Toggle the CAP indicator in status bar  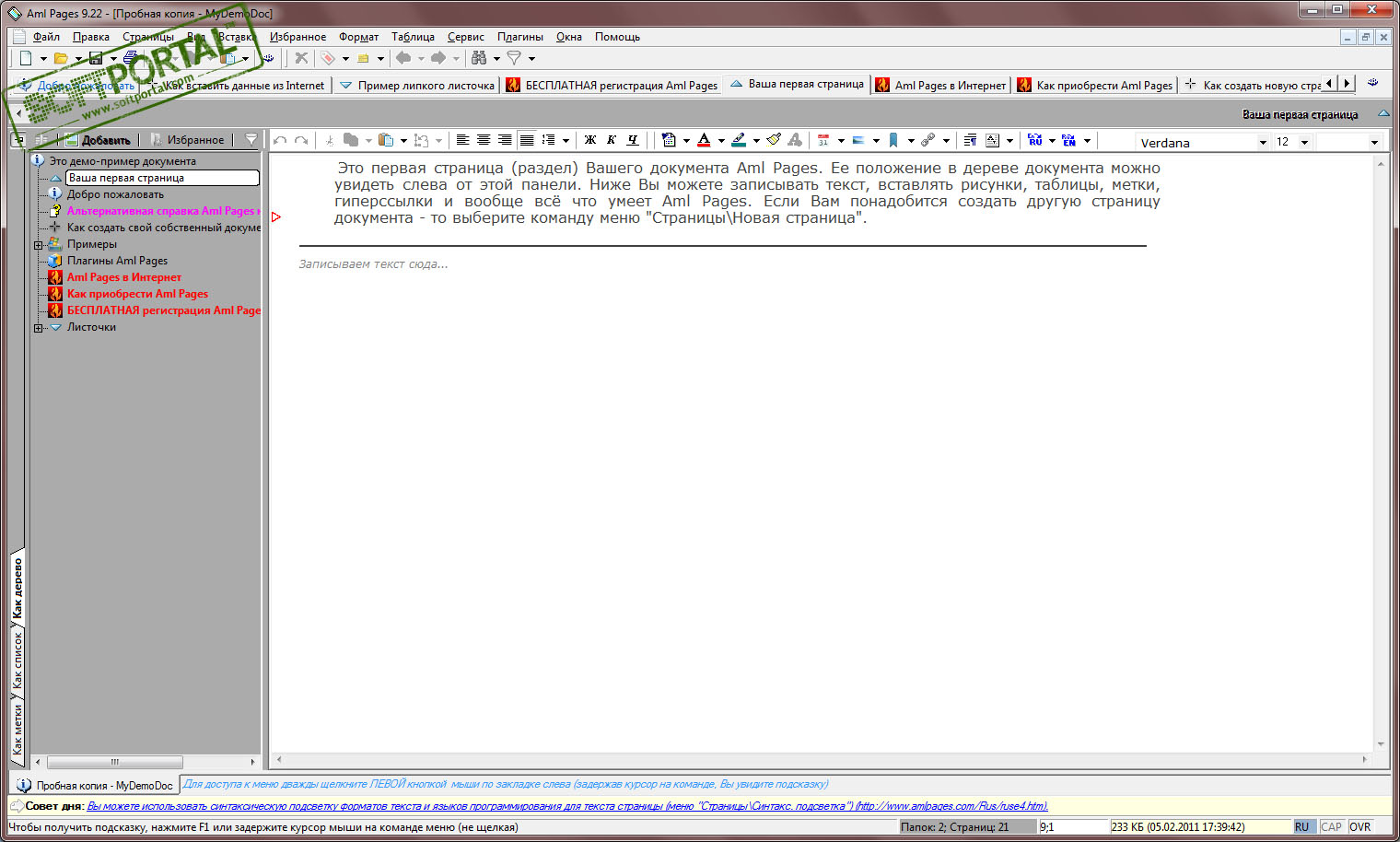pos(1331,827)
